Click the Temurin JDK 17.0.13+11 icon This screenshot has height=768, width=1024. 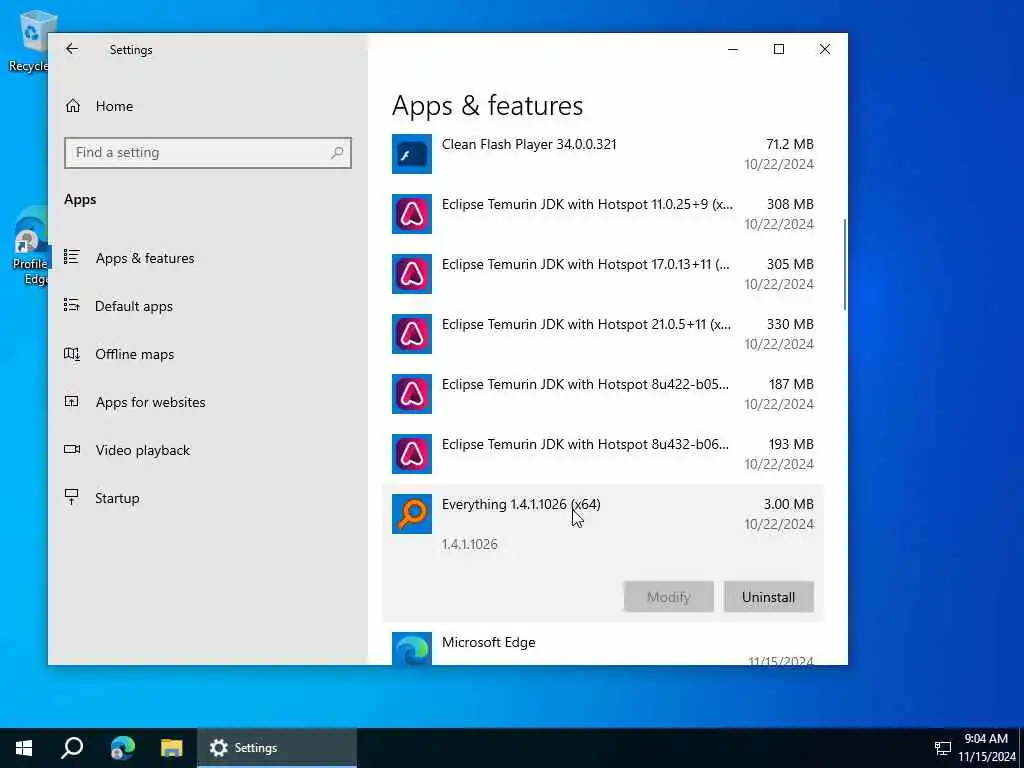tap(411, 274)
